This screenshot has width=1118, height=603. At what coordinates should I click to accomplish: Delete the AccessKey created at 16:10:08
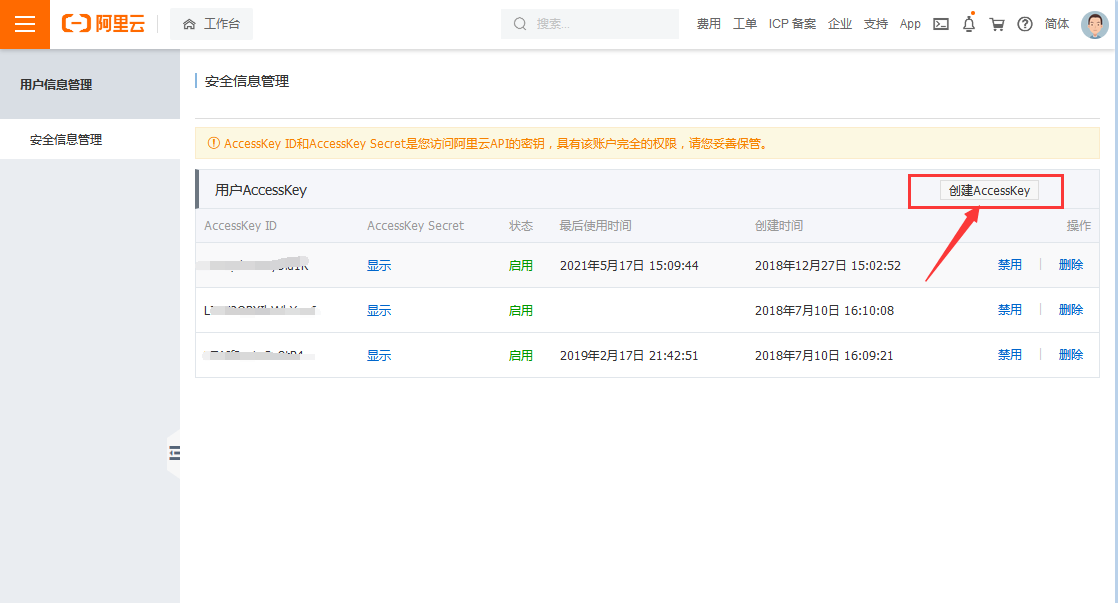[1071, 310]
